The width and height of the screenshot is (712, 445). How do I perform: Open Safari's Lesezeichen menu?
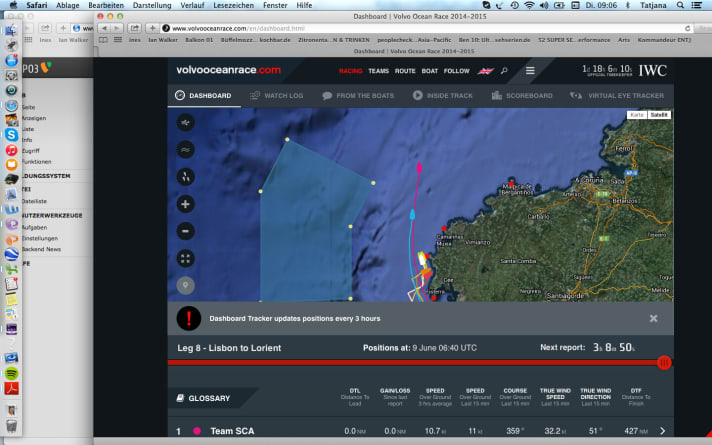(233, 5)
